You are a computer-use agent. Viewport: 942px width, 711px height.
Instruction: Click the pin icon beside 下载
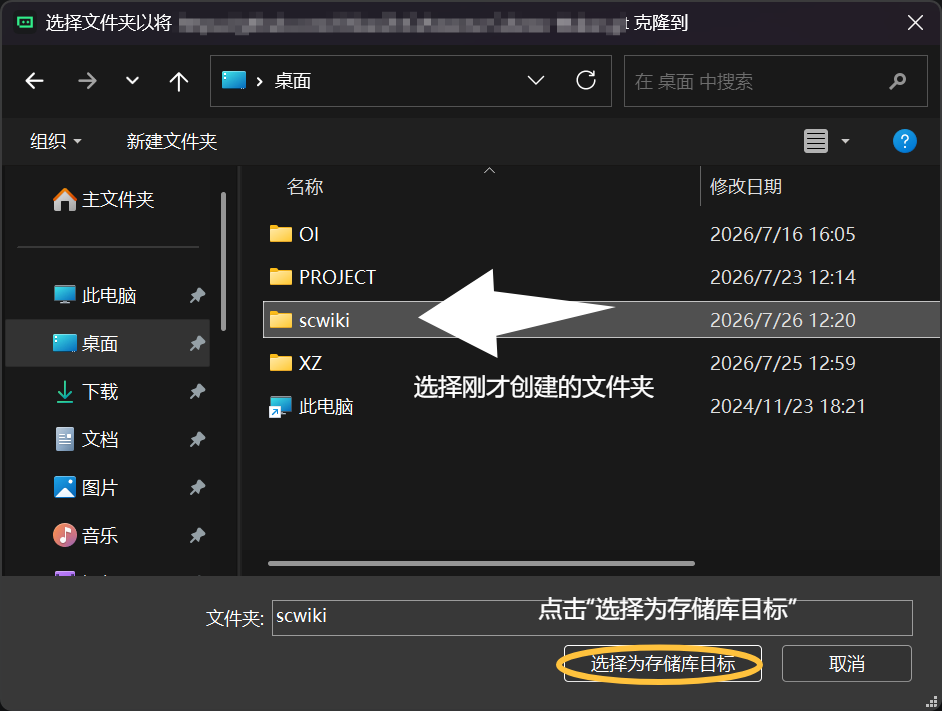(197, 391)
